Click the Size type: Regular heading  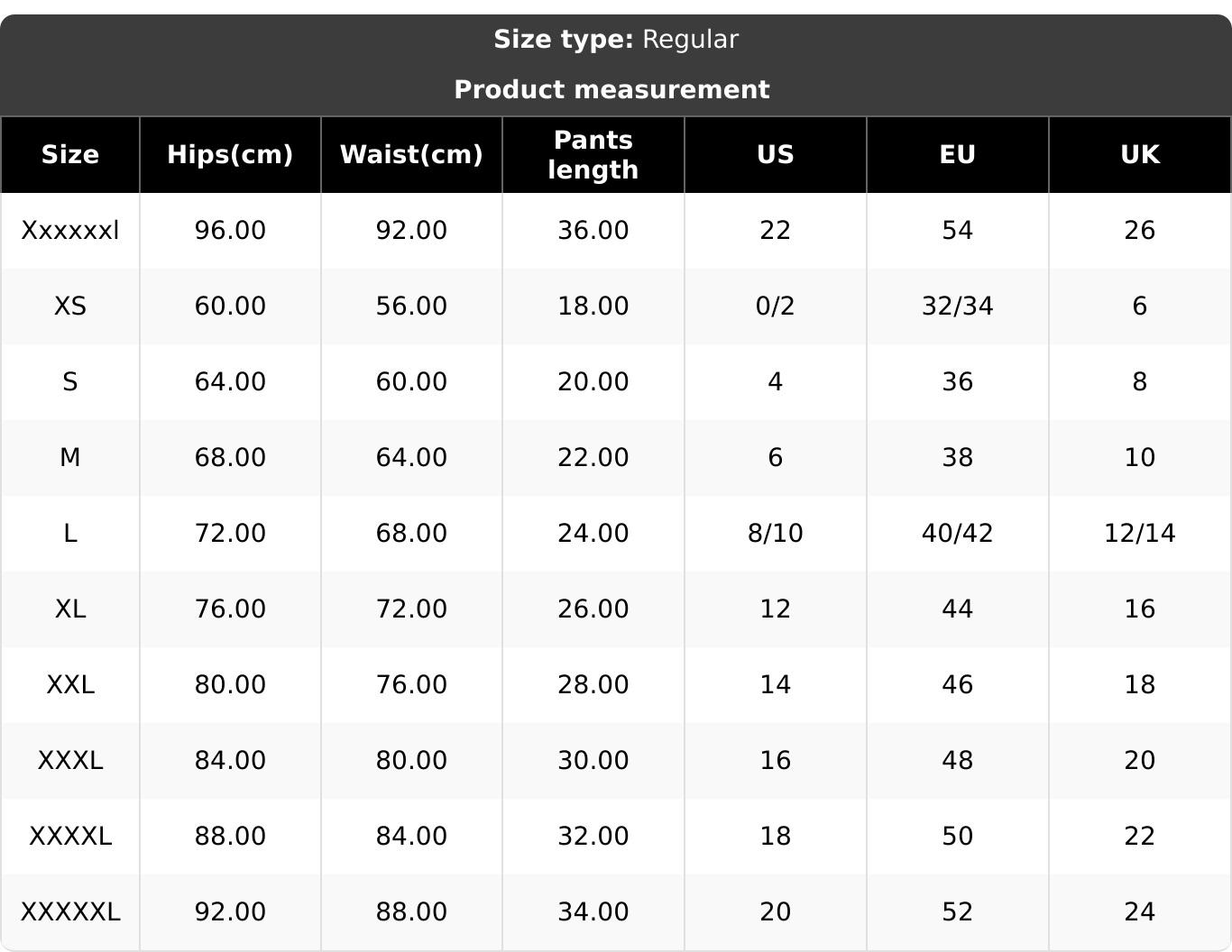point(616,40)
